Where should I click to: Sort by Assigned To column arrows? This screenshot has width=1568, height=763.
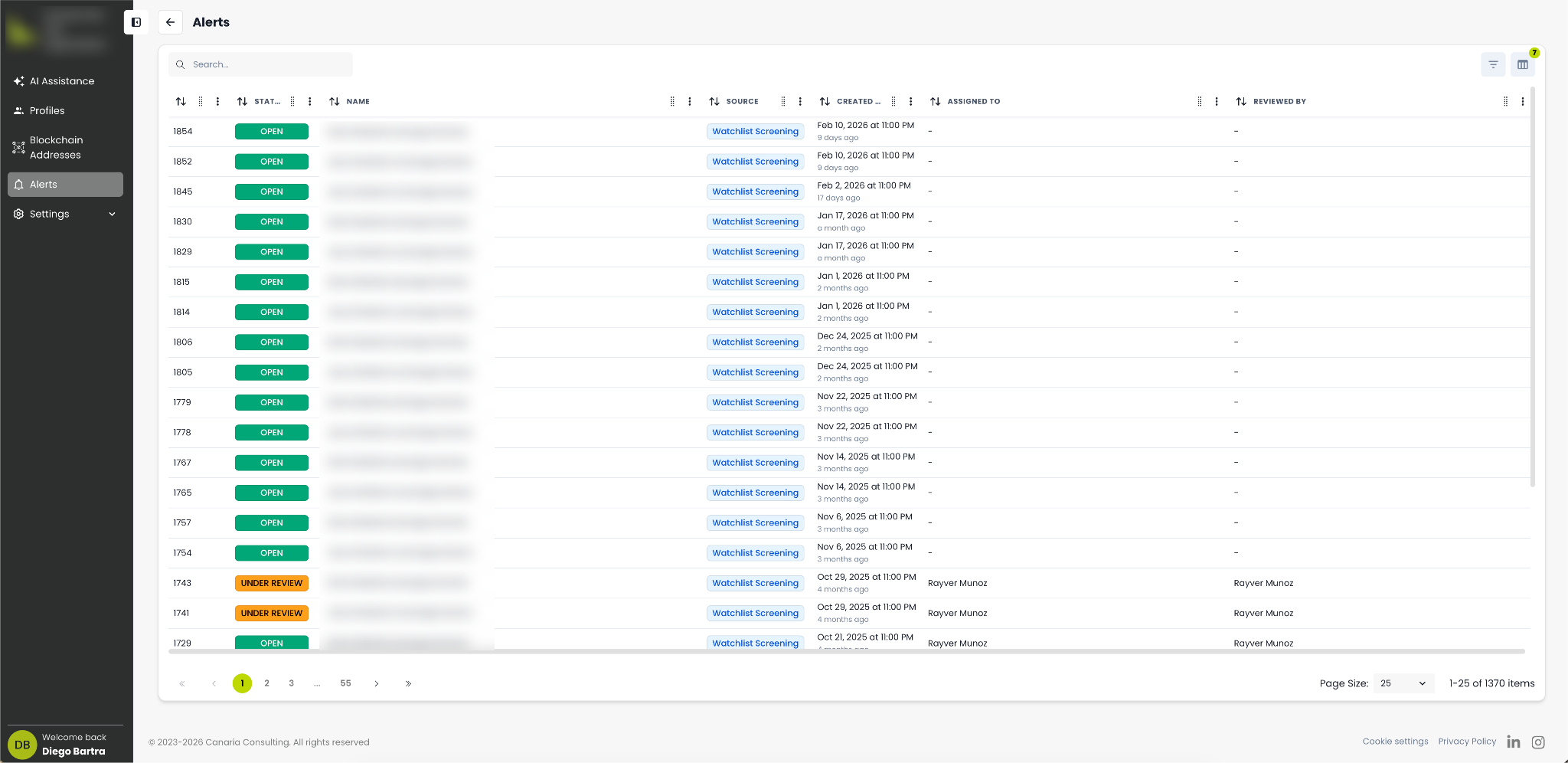point(936,101)
